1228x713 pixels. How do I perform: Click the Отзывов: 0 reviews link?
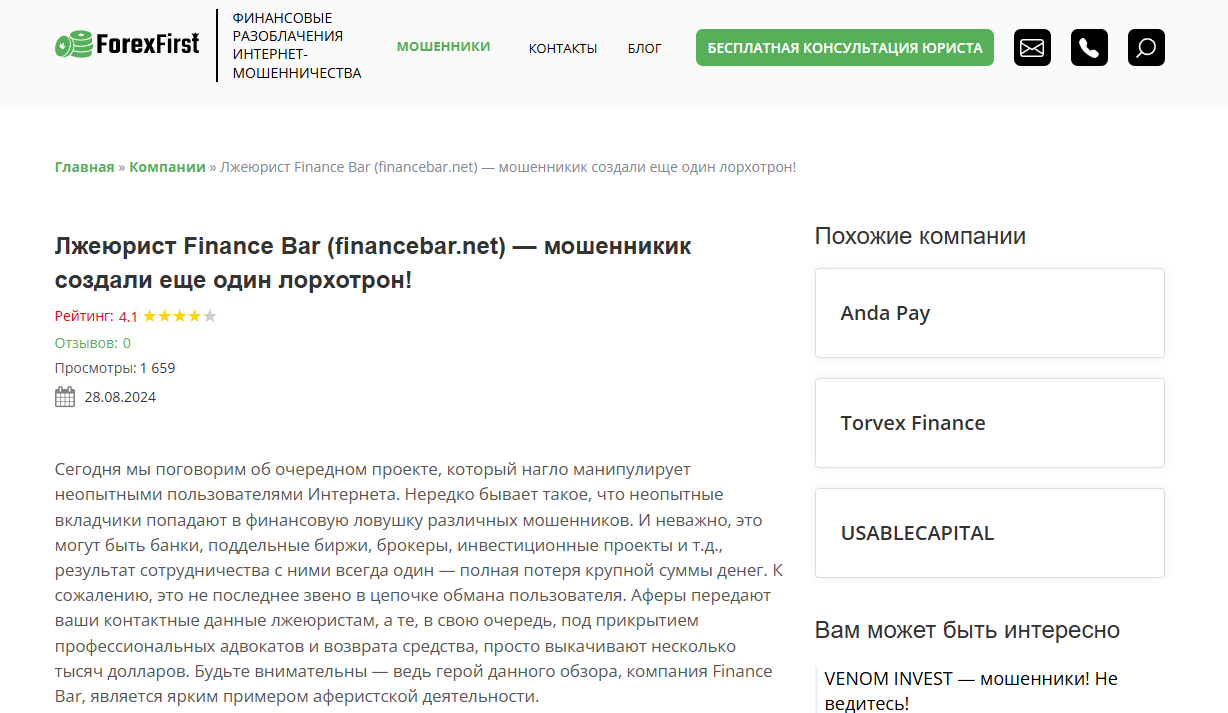point(93,342)
